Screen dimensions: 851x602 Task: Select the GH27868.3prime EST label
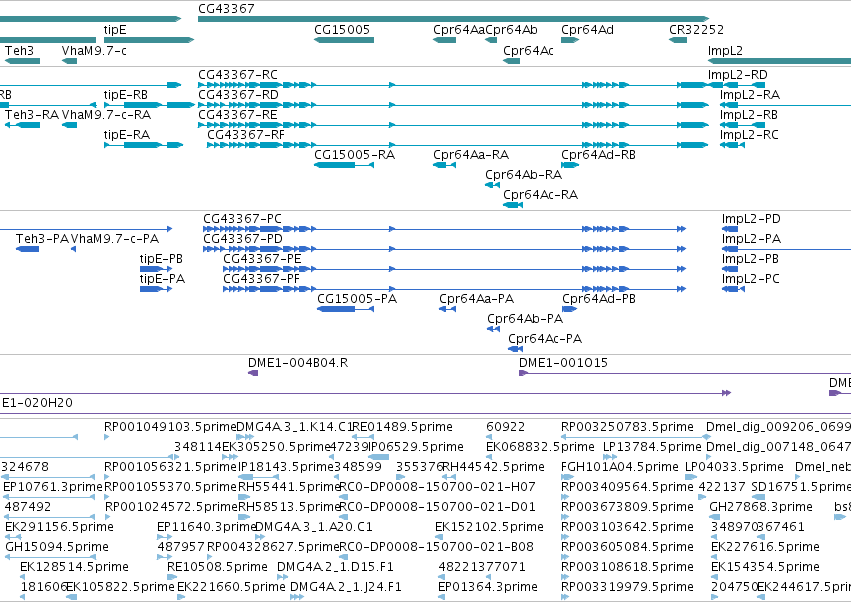click(x=761, y=508)
